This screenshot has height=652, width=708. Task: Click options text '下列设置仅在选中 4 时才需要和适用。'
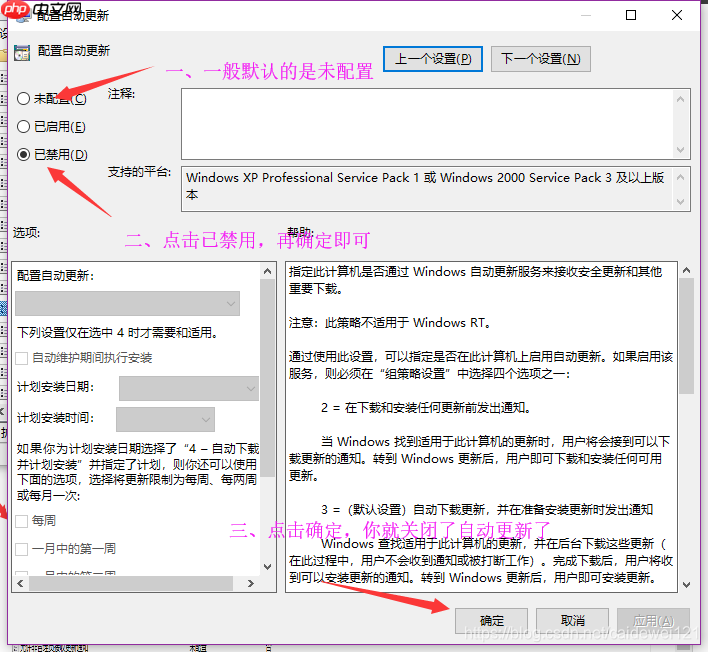117,333
